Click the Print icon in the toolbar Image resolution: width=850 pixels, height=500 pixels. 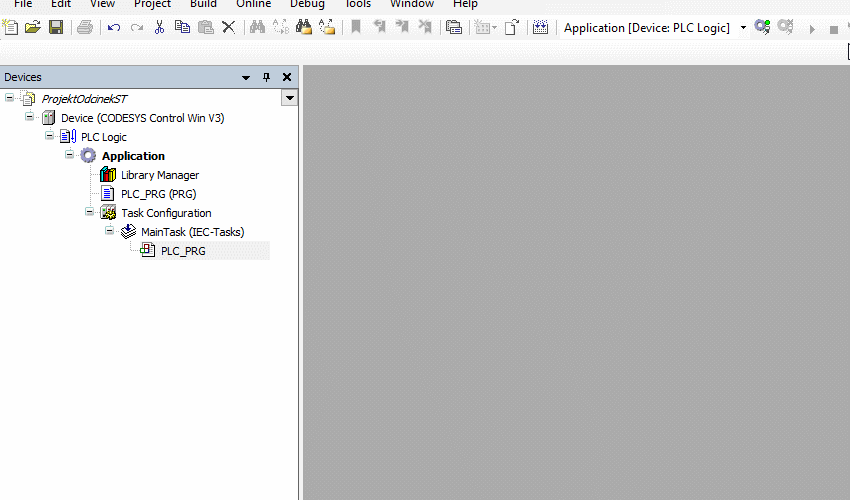(x=85, y=28)
